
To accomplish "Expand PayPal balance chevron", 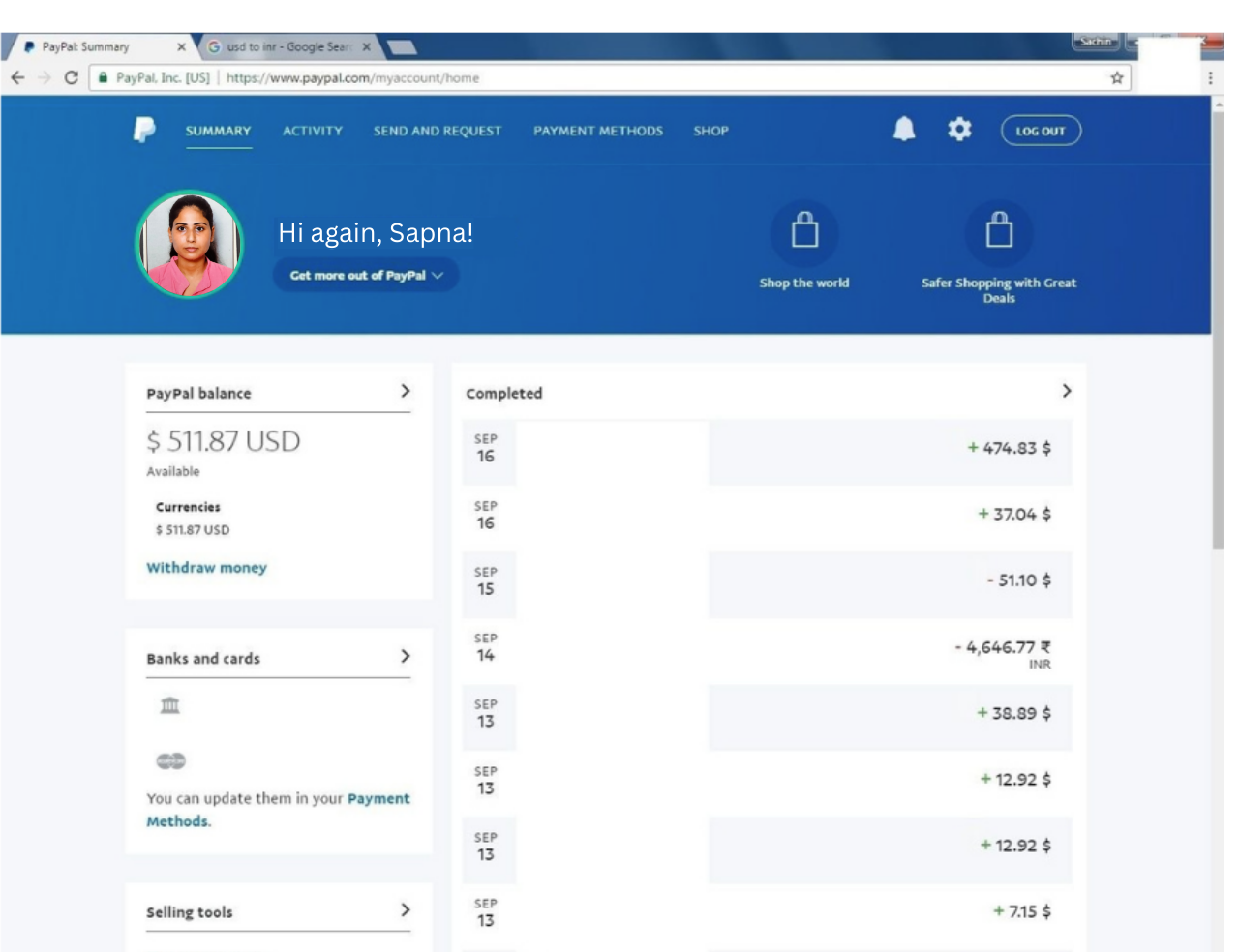I will point(405,391).
